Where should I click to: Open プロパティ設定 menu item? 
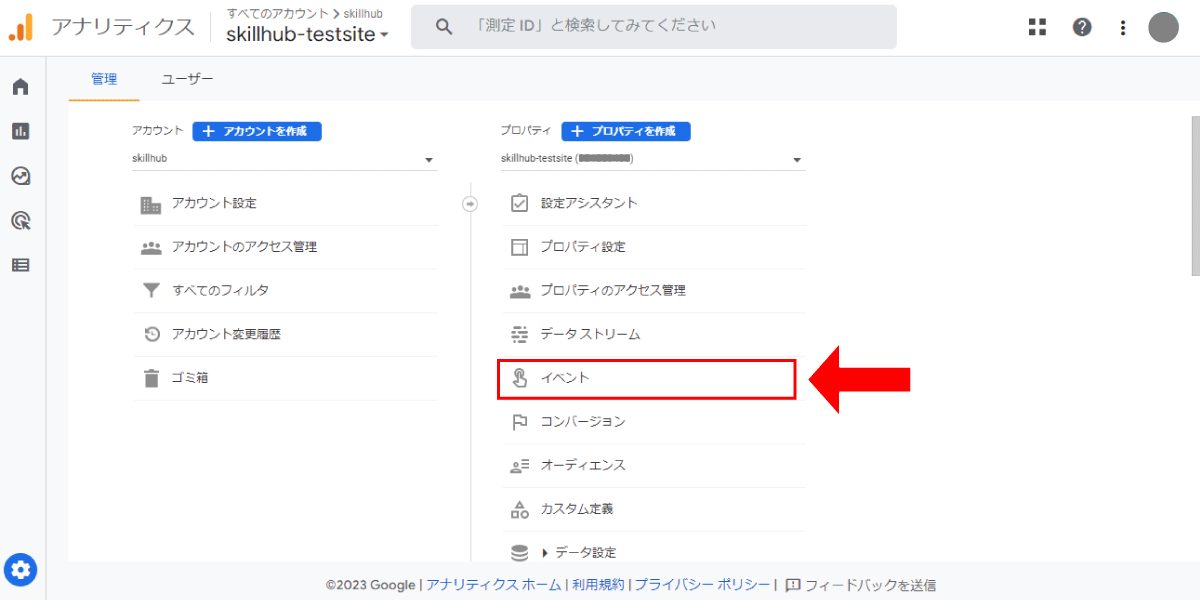coord(652,247)
